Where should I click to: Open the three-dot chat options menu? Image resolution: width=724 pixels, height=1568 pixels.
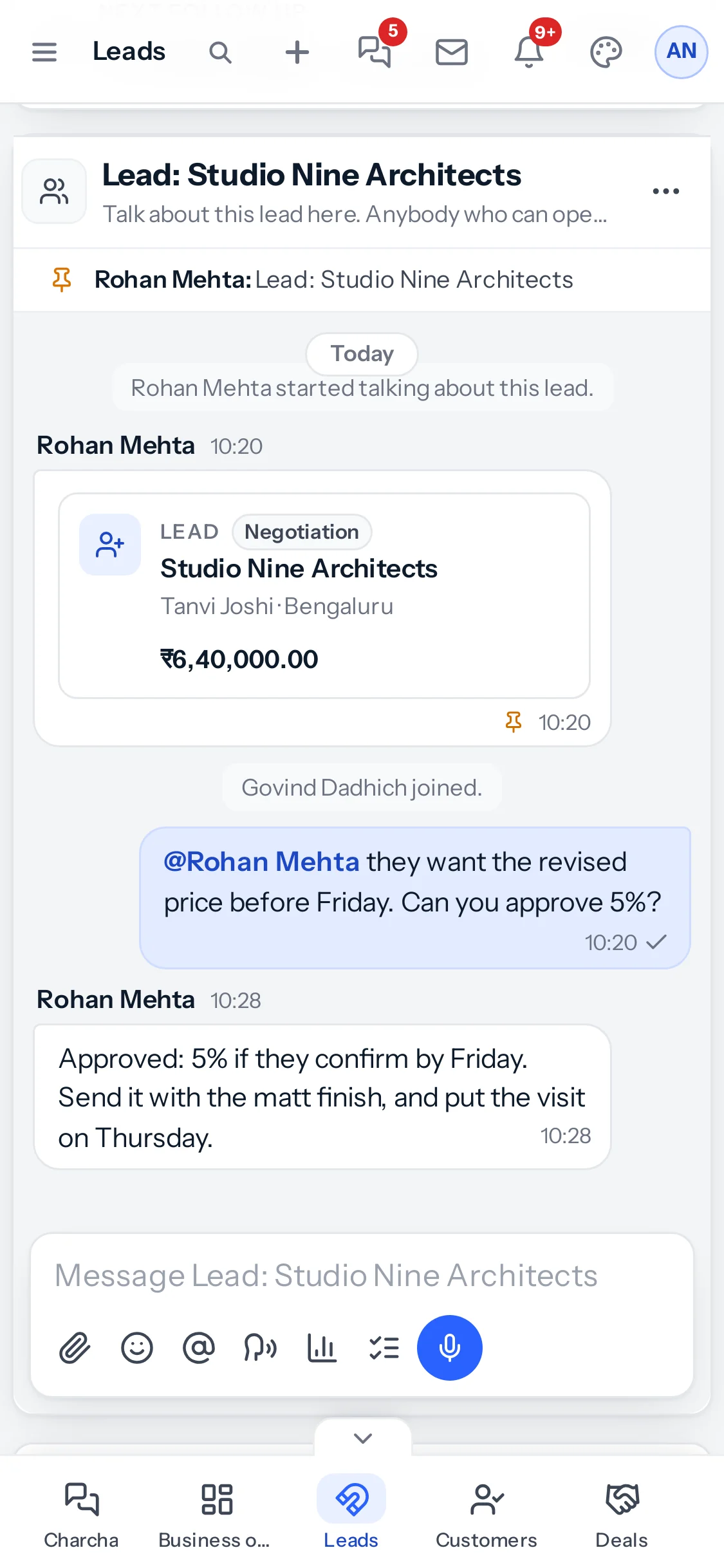tap(666, 191)
